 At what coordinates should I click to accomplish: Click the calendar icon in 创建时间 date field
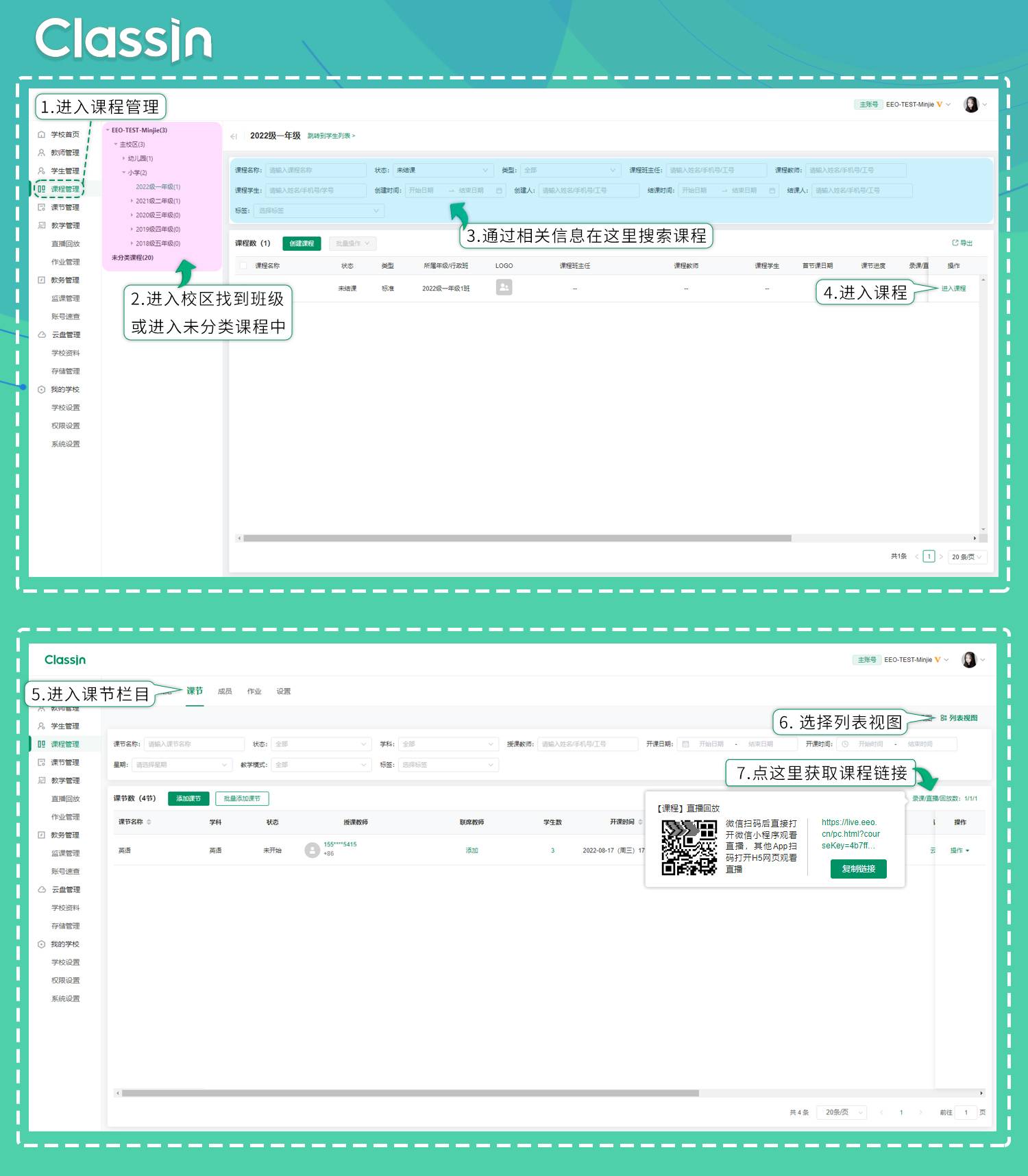coord(499,191)
